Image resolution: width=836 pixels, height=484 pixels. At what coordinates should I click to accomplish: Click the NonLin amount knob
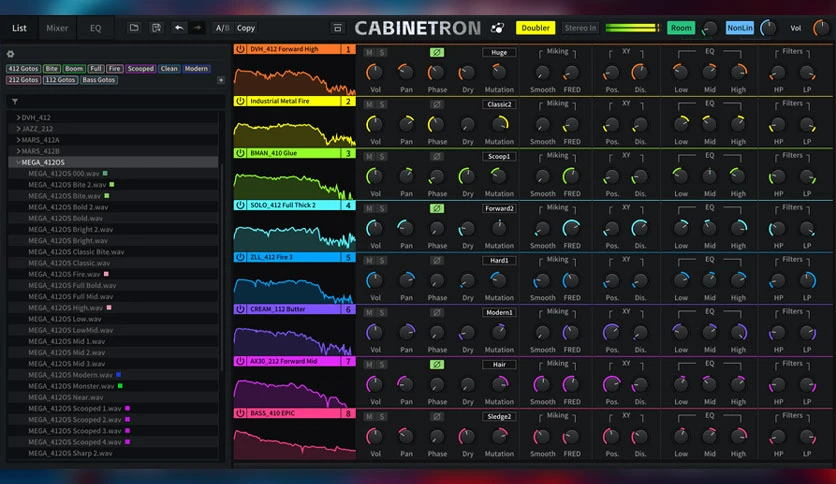tap(768, 28)
